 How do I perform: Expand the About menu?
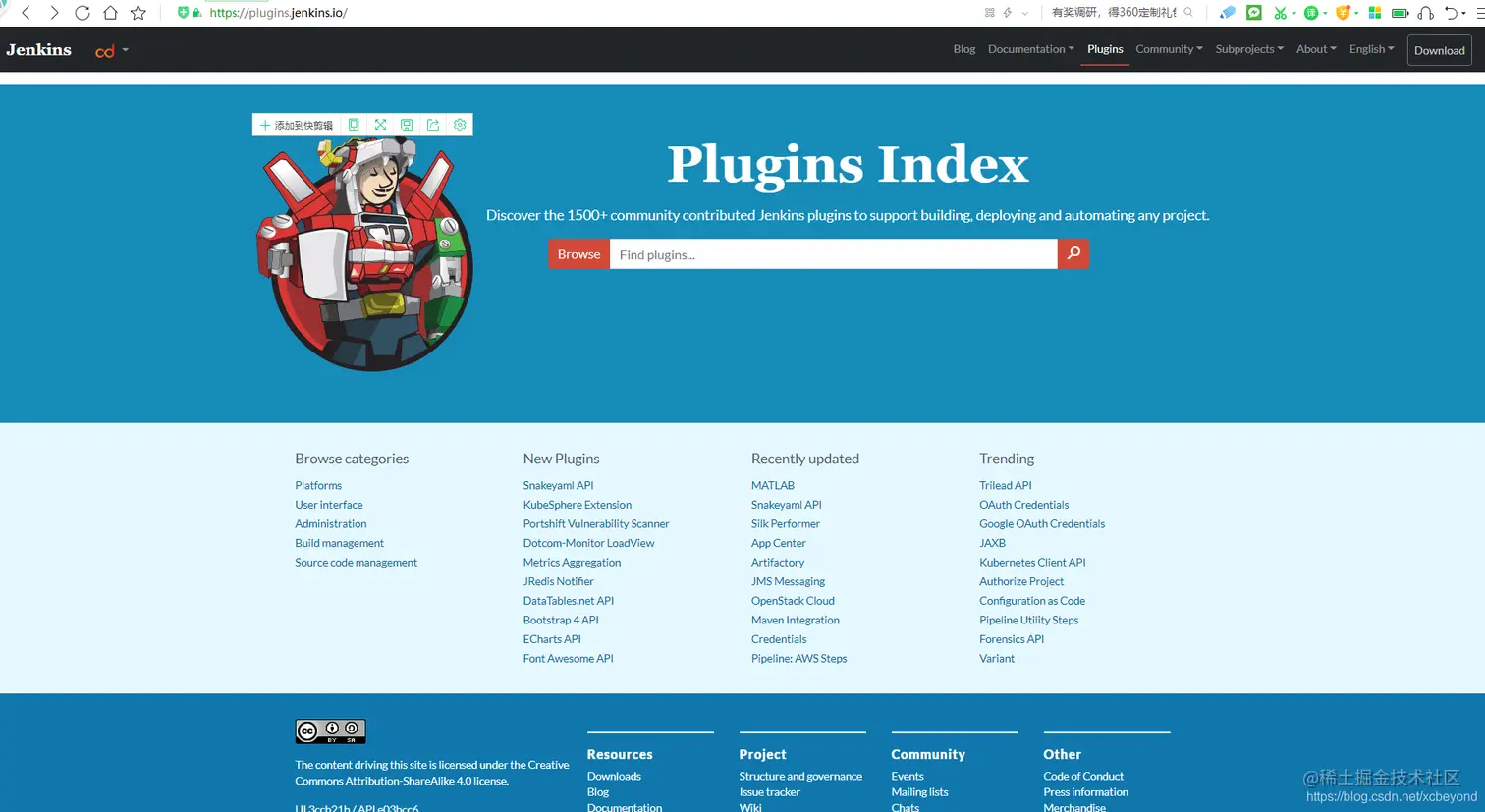(1316, 49)
